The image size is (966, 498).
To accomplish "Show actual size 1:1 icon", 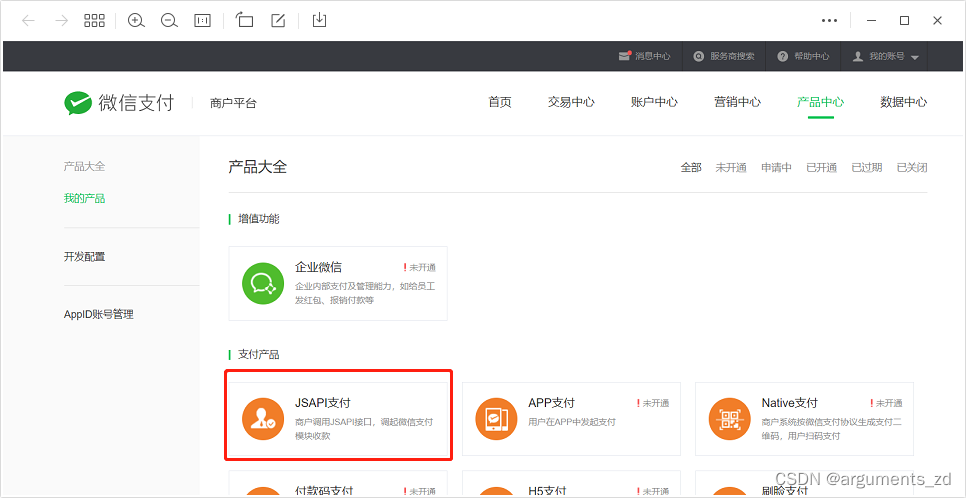I will pyautogui.click(x=202, y=20).
